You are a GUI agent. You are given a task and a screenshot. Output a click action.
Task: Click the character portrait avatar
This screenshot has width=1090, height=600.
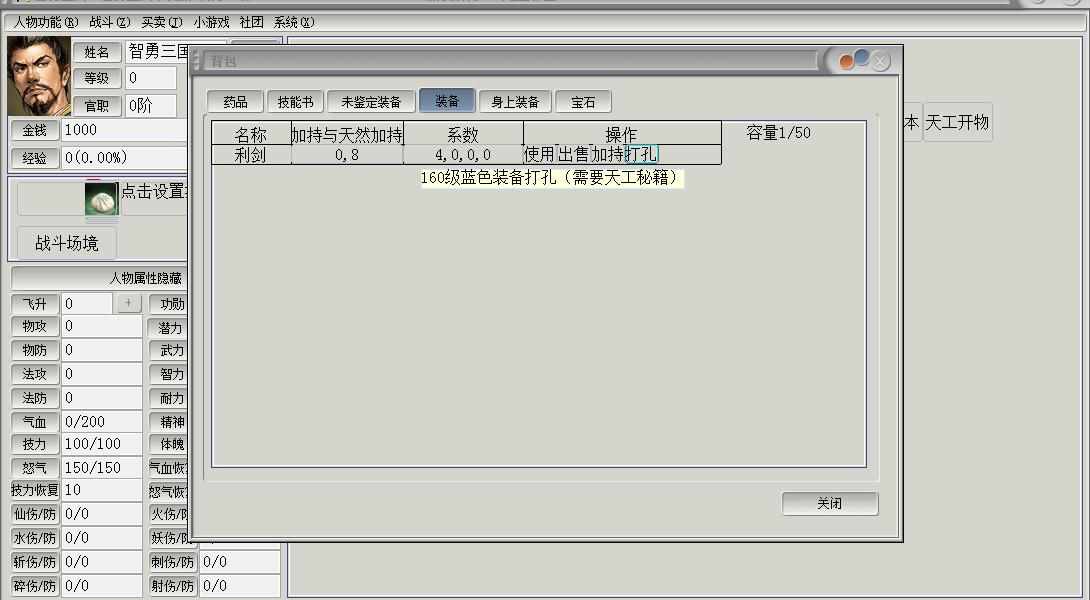tap(39, 76)
